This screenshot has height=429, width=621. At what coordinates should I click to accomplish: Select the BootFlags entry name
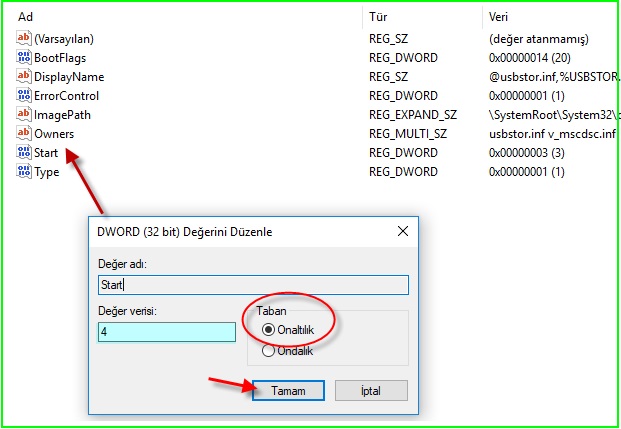60,58
